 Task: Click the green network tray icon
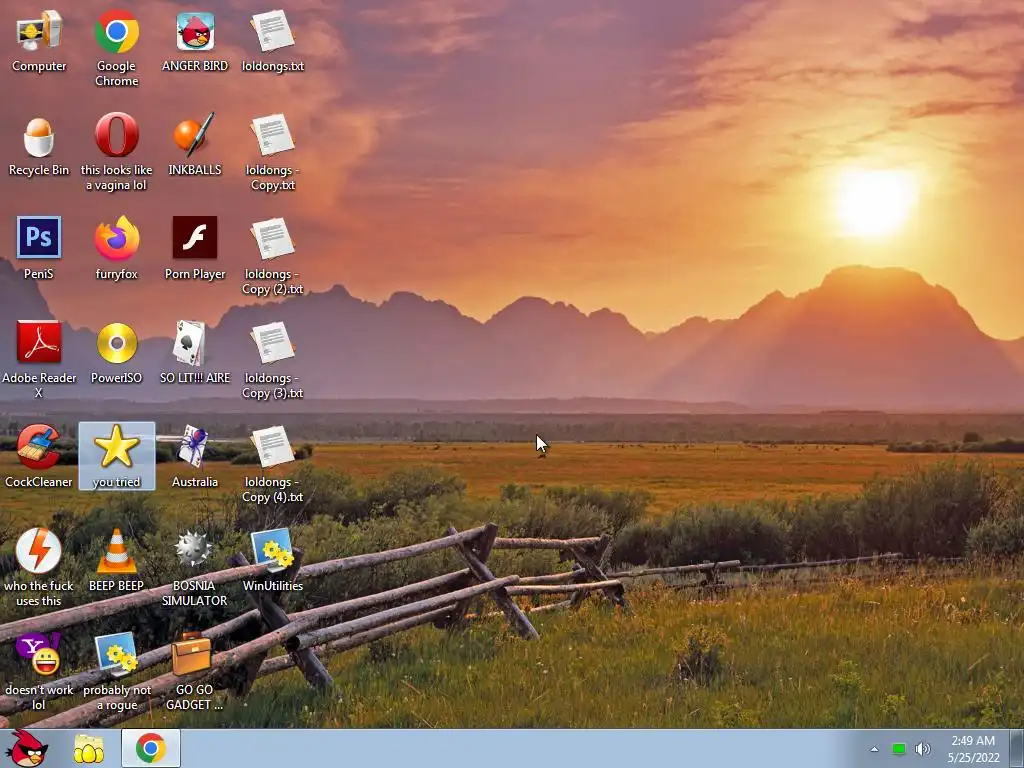(x=899, y=749)
